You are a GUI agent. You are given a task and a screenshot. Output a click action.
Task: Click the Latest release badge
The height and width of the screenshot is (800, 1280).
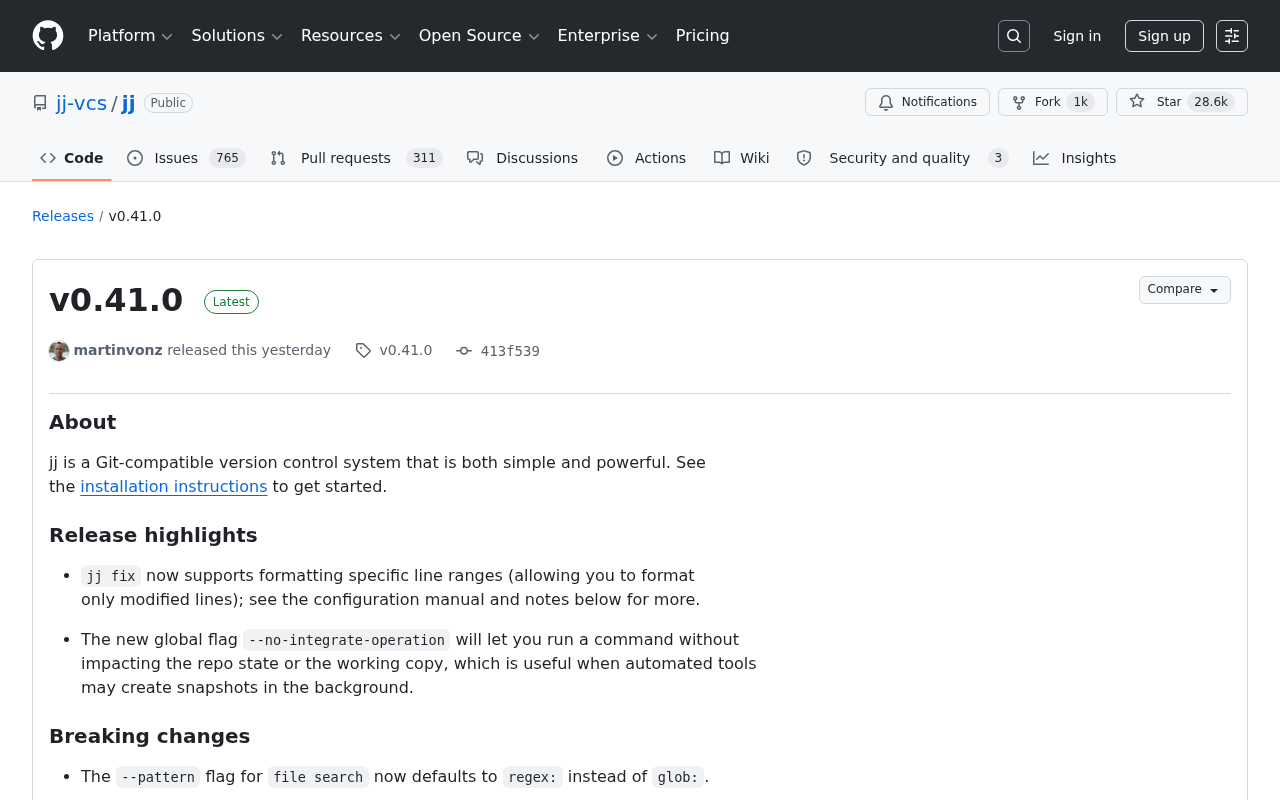[231, 302]
